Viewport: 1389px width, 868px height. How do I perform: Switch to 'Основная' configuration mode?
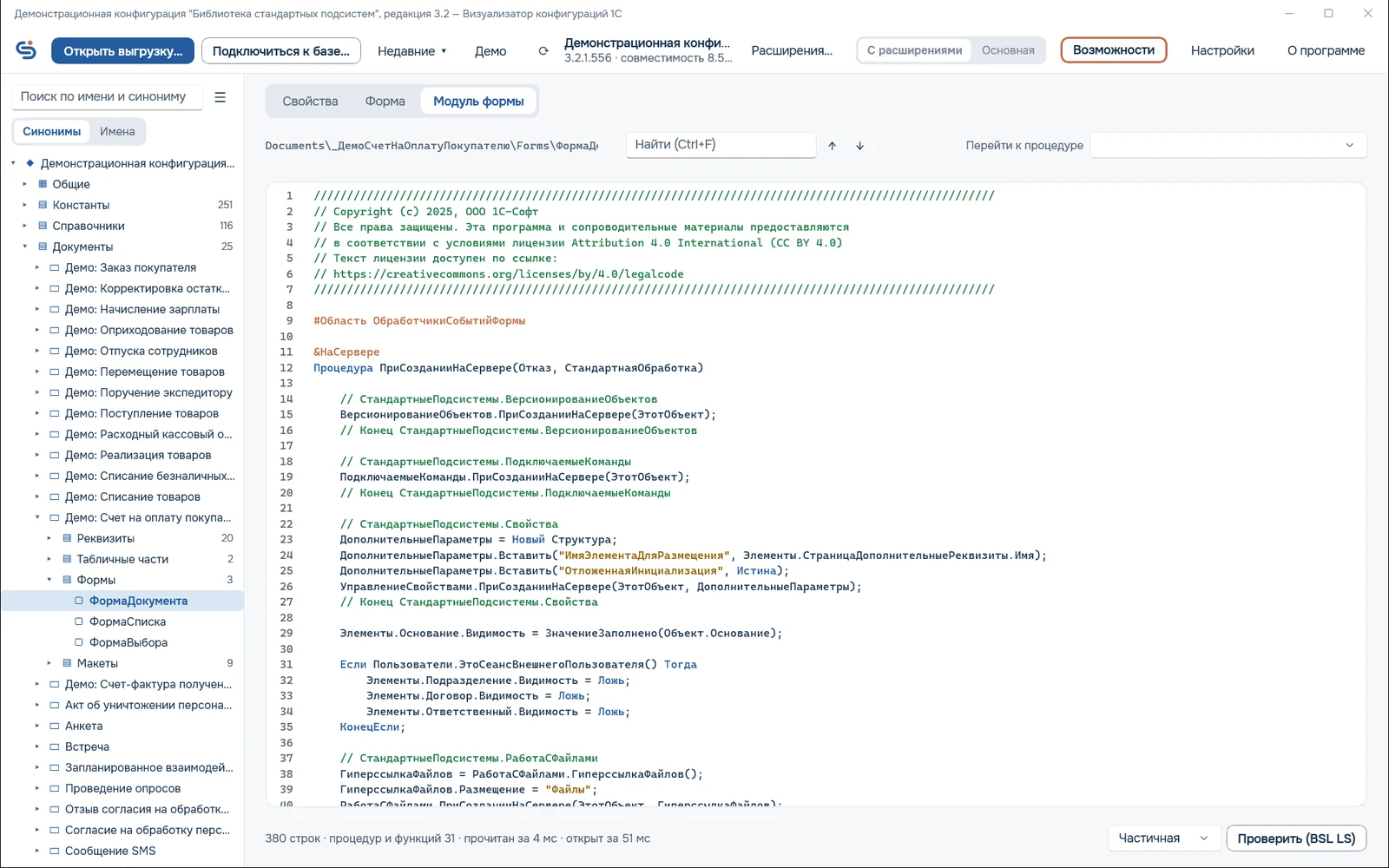[1008, 50]
